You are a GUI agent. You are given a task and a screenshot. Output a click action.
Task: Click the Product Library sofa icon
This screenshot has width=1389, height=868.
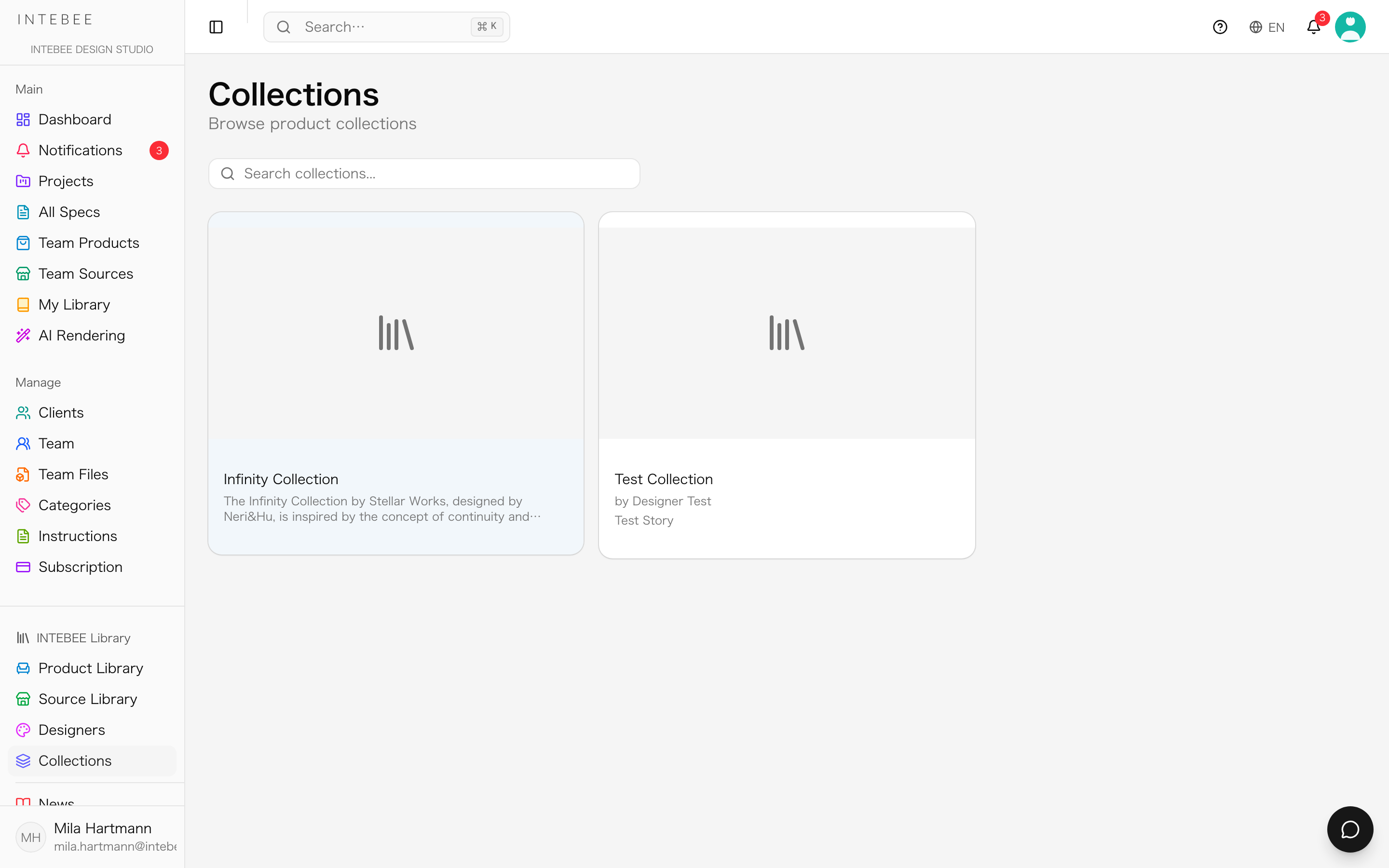(x=23, y=668)
